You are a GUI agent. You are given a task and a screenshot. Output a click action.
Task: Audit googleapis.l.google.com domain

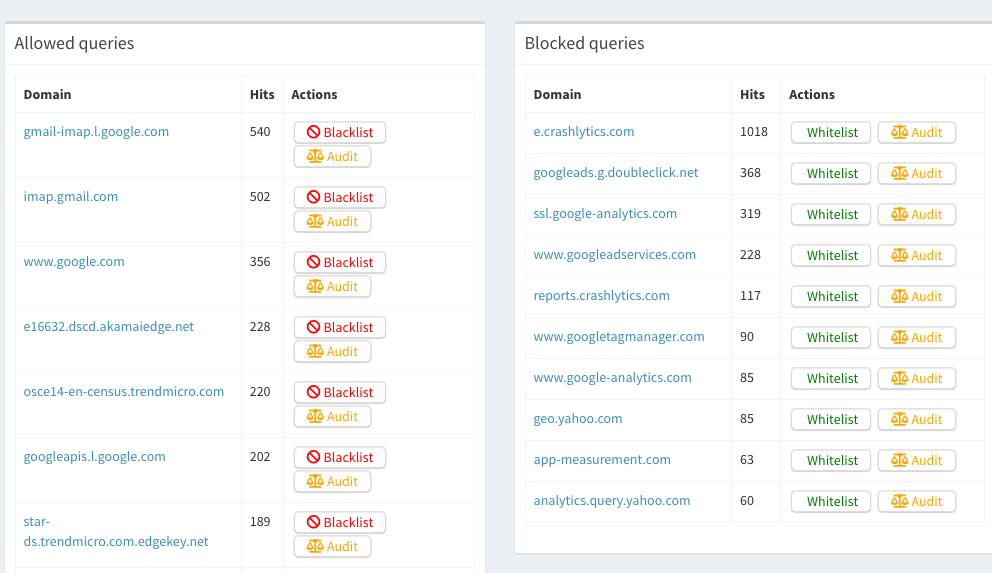[x=332, y=481]
